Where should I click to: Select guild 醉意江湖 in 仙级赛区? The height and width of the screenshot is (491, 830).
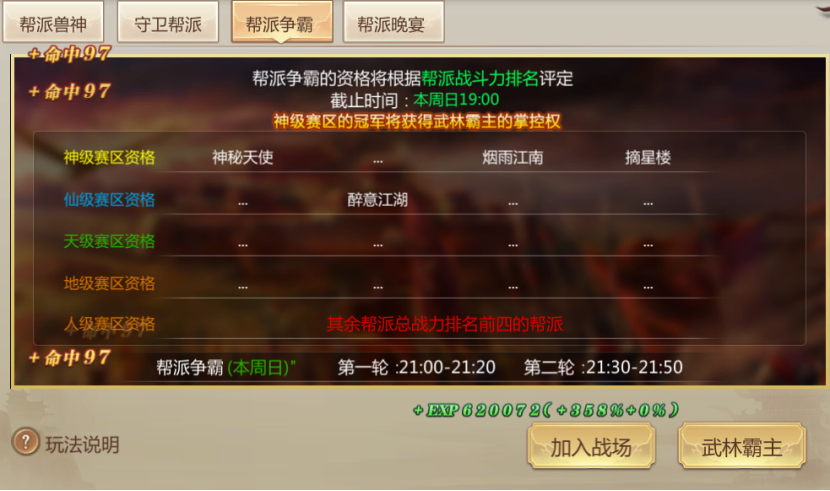377,199
